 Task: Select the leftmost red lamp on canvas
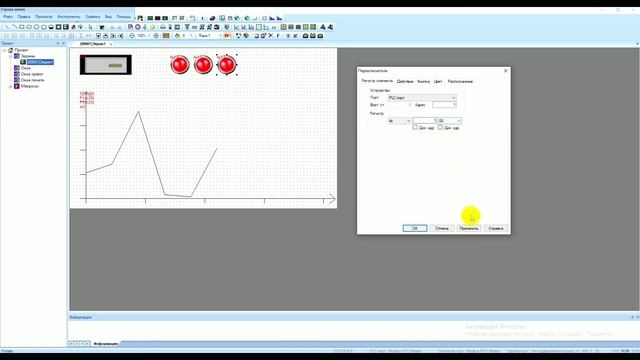pyautogui.click(x=180, y=64)
